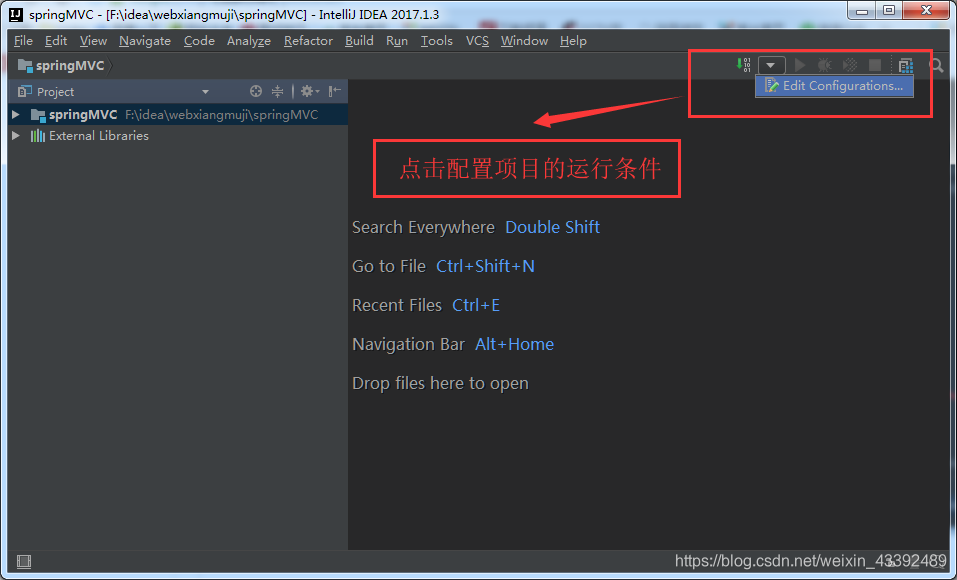The image size is (957, 580).
Task: Click the Drop files here to open text
Action: [440, 383]
